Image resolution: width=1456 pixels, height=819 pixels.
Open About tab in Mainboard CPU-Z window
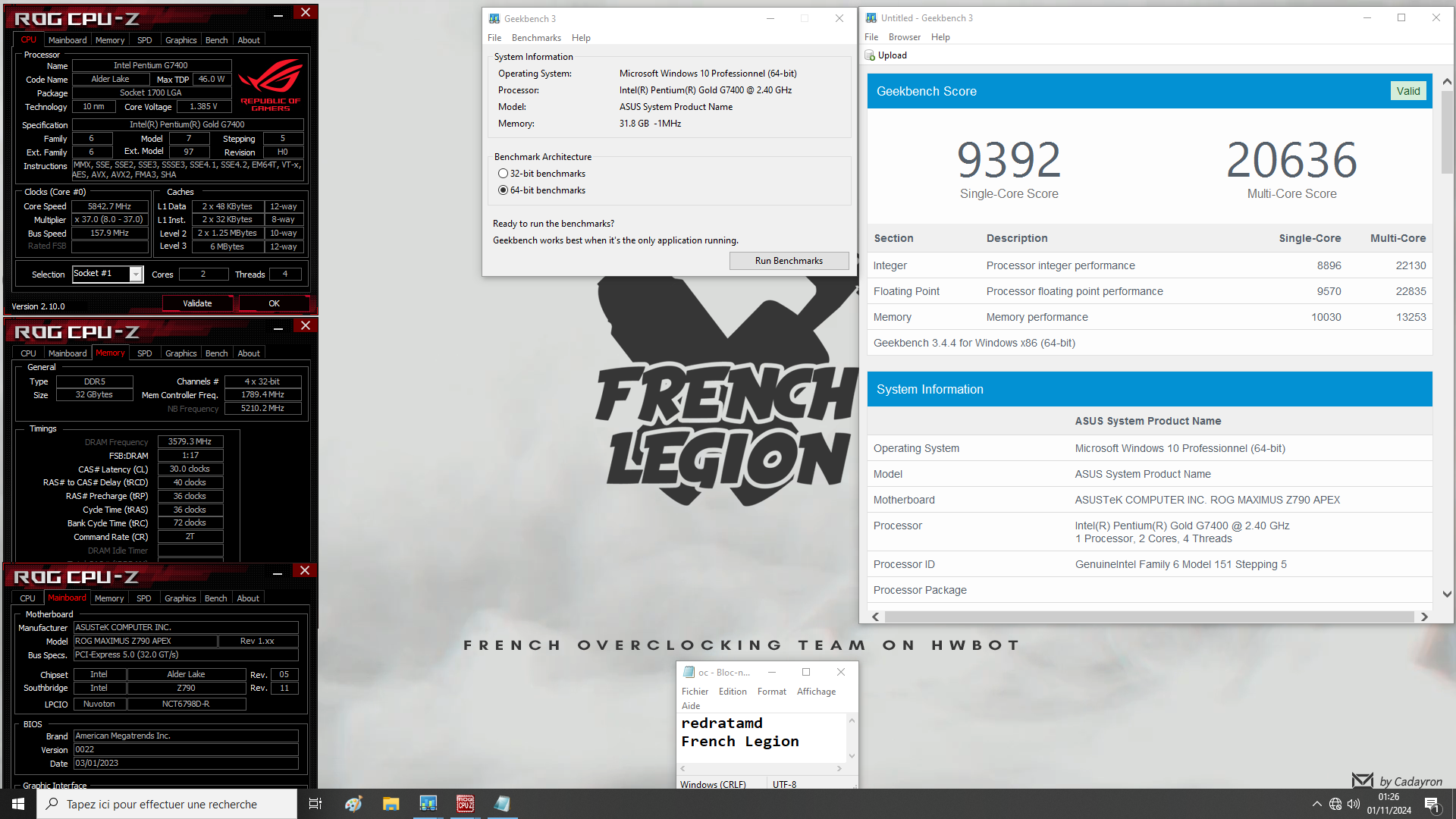[x=248, y=598]
